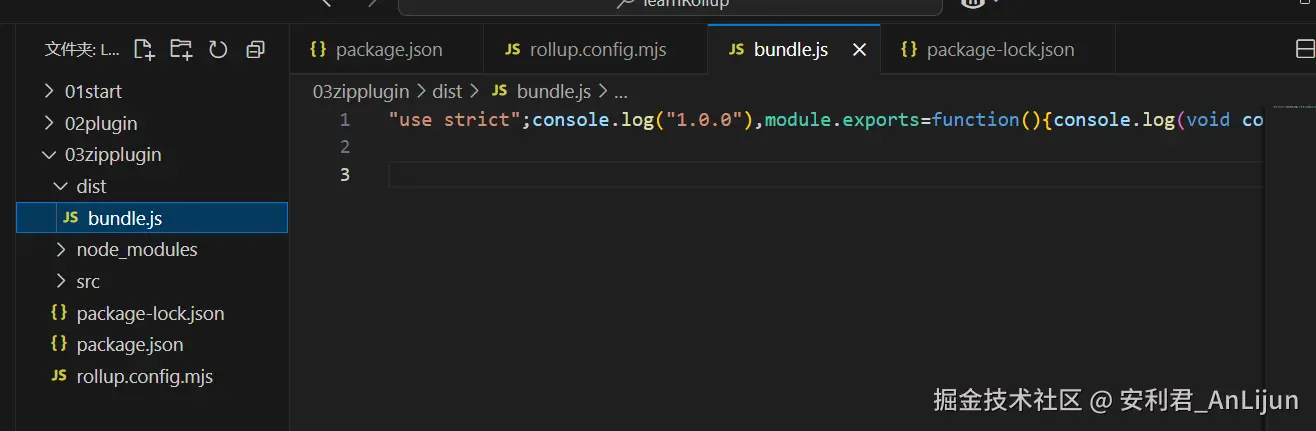
Task: Click the JS icon beside rollup.config.mjs in tree
Action: tap(59, 376)
